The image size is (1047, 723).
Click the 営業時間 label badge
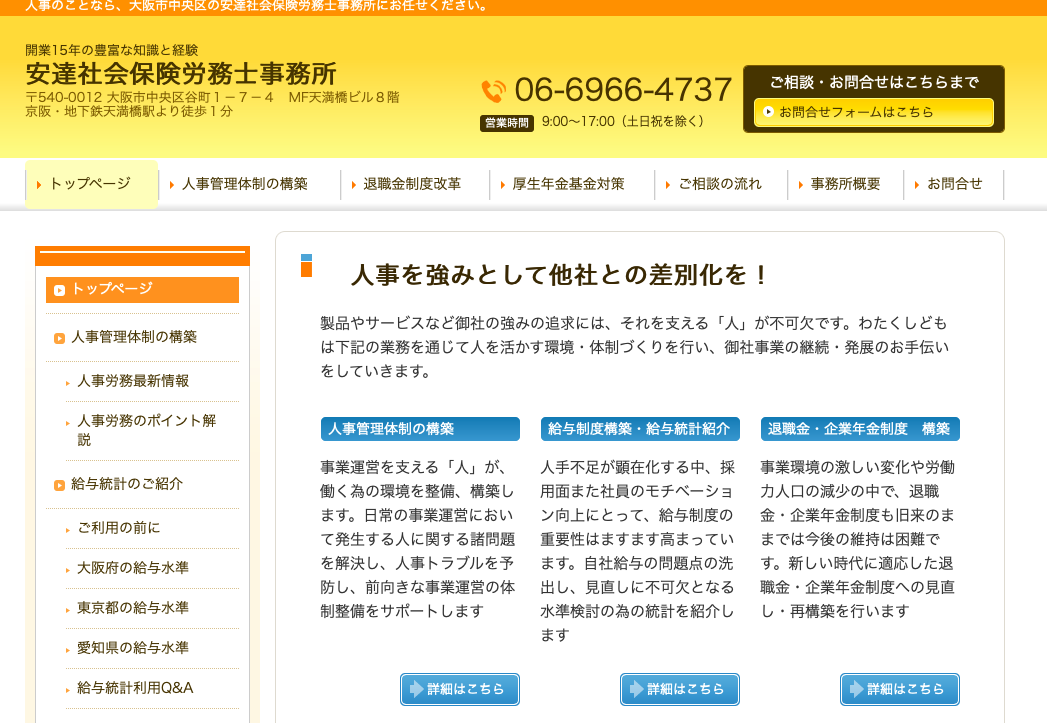point(505,121)
